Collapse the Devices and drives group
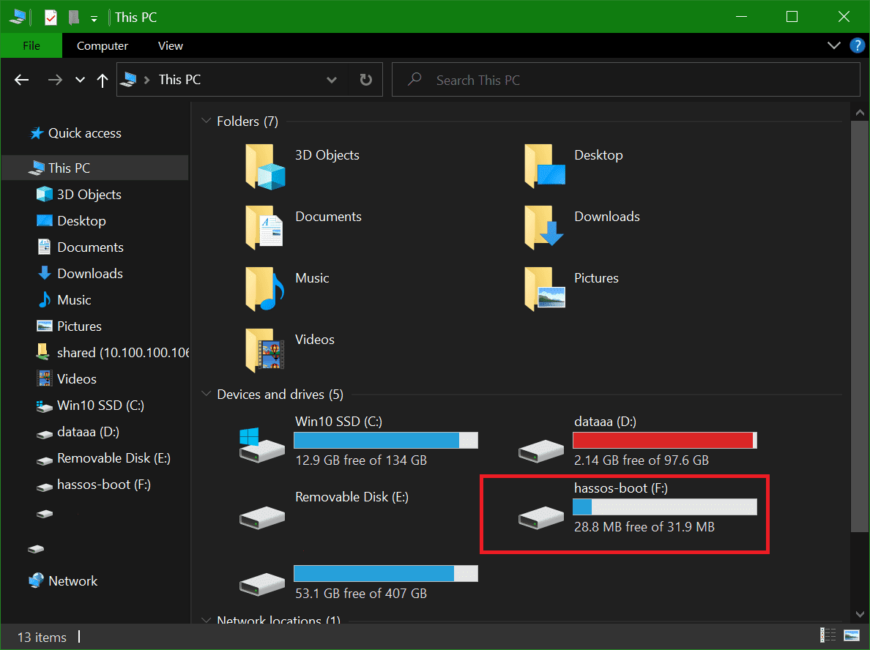This screenshot has height=650, width=870. 206,395
